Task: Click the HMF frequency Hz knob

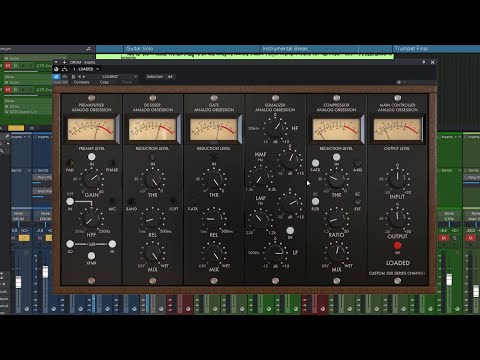Action: (x=261, y=178)
